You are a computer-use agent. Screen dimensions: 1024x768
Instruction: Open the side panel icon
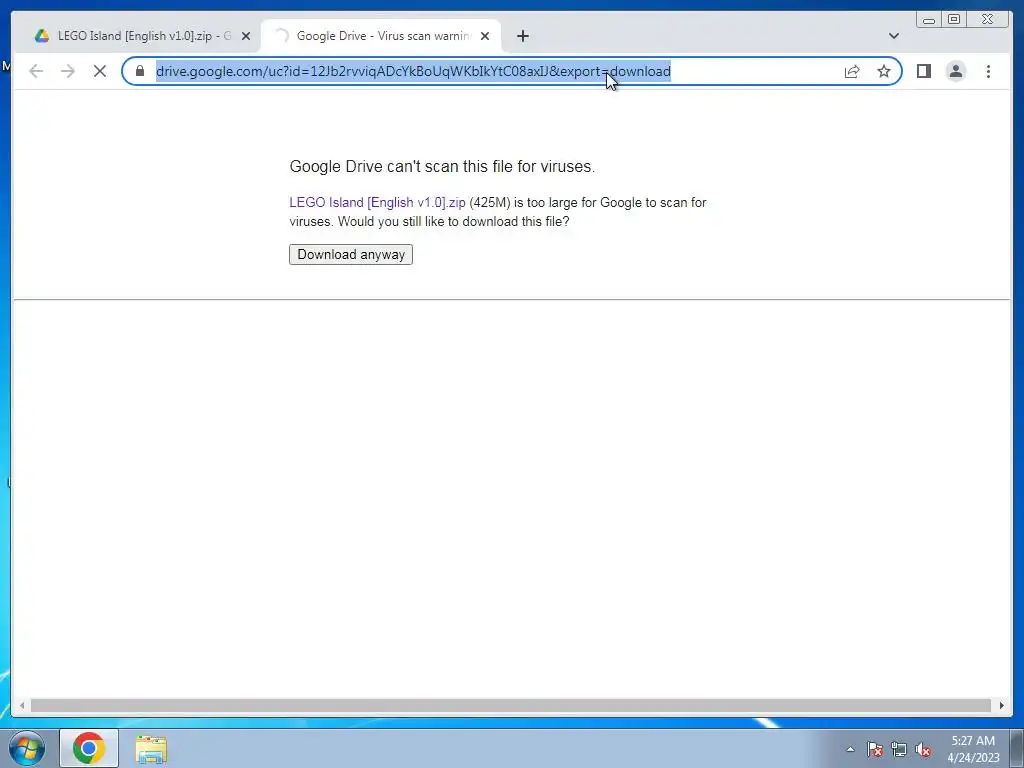pyautogui.click(x=923, y=71)
